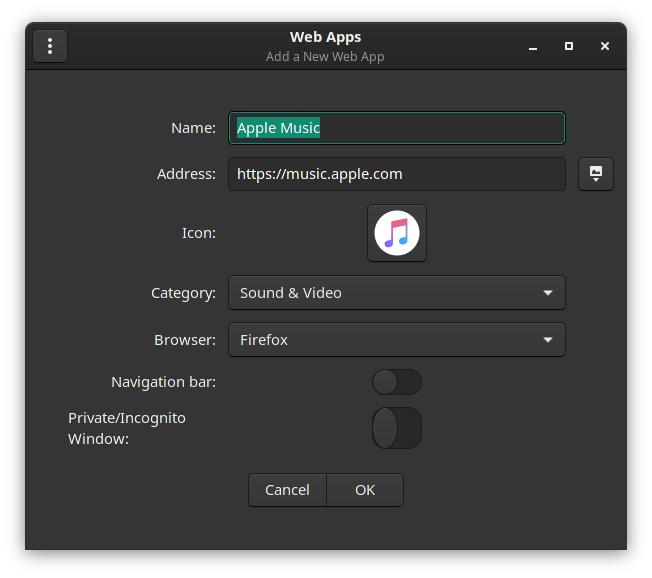Image resolution: width=652 pixels, height=578 pixels.
Task: Open the Category dropdown showing Sound & Video
Action: pyautogui.click(x=397, y=293)
